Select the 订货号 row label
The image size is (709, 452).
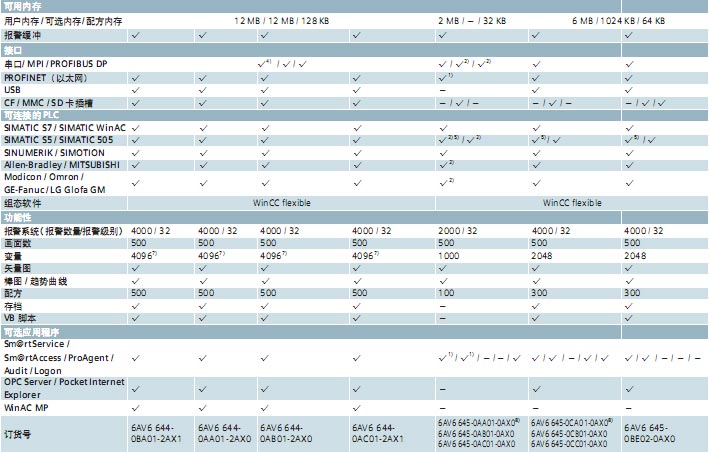pos(17,434)
